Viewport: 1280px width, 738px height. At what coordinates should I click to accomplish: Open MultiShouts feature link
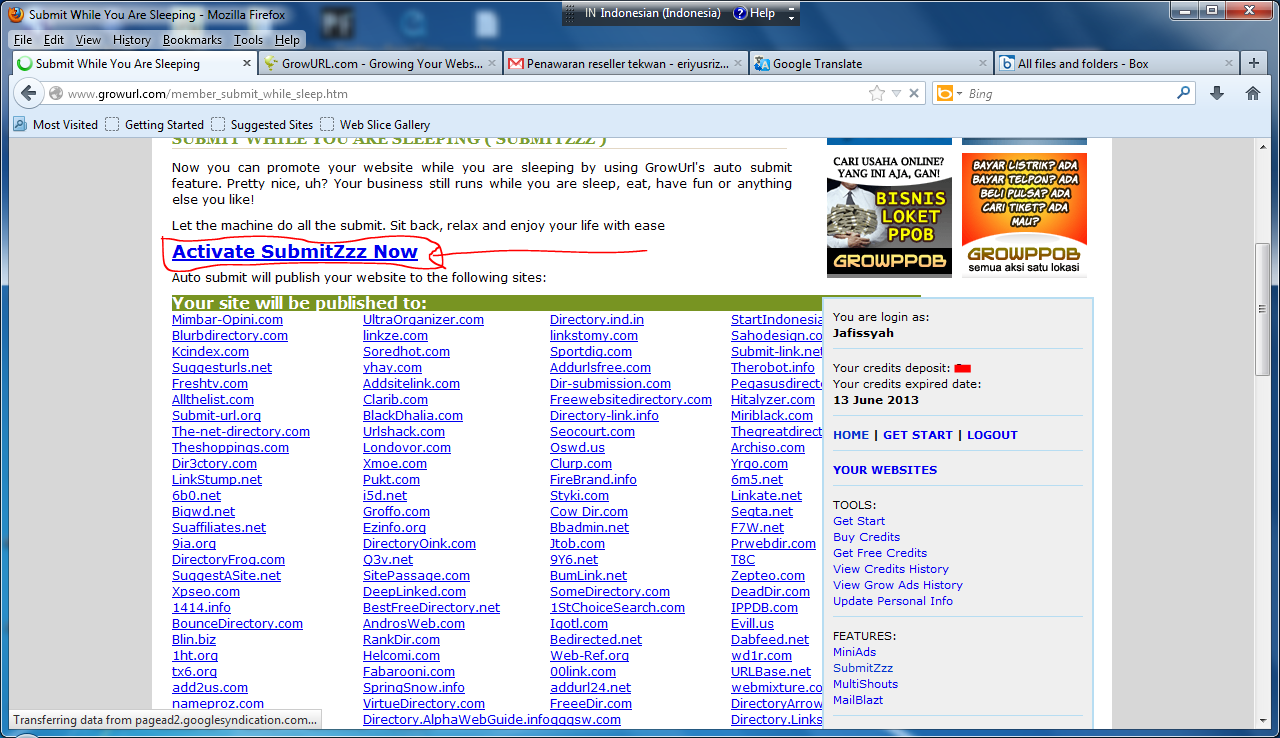point(866,684)
